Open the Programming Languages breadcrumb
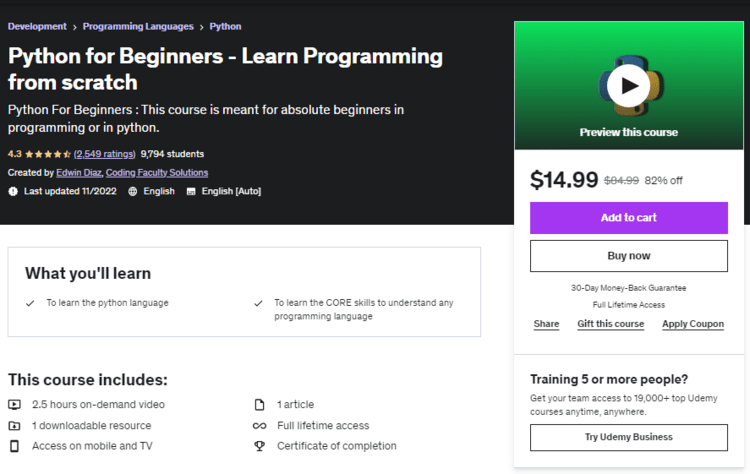The width and height of the screenshot is (750, 474). pos(138,26)
